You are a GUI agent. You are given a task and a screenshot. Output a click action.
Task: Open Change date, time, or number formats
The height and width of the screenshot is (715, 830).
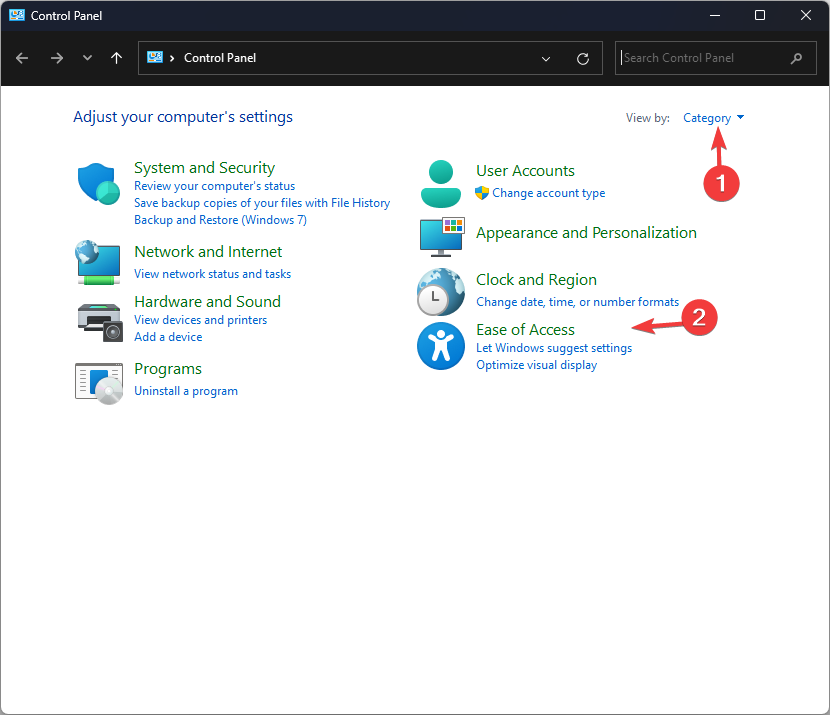(577, 302)
